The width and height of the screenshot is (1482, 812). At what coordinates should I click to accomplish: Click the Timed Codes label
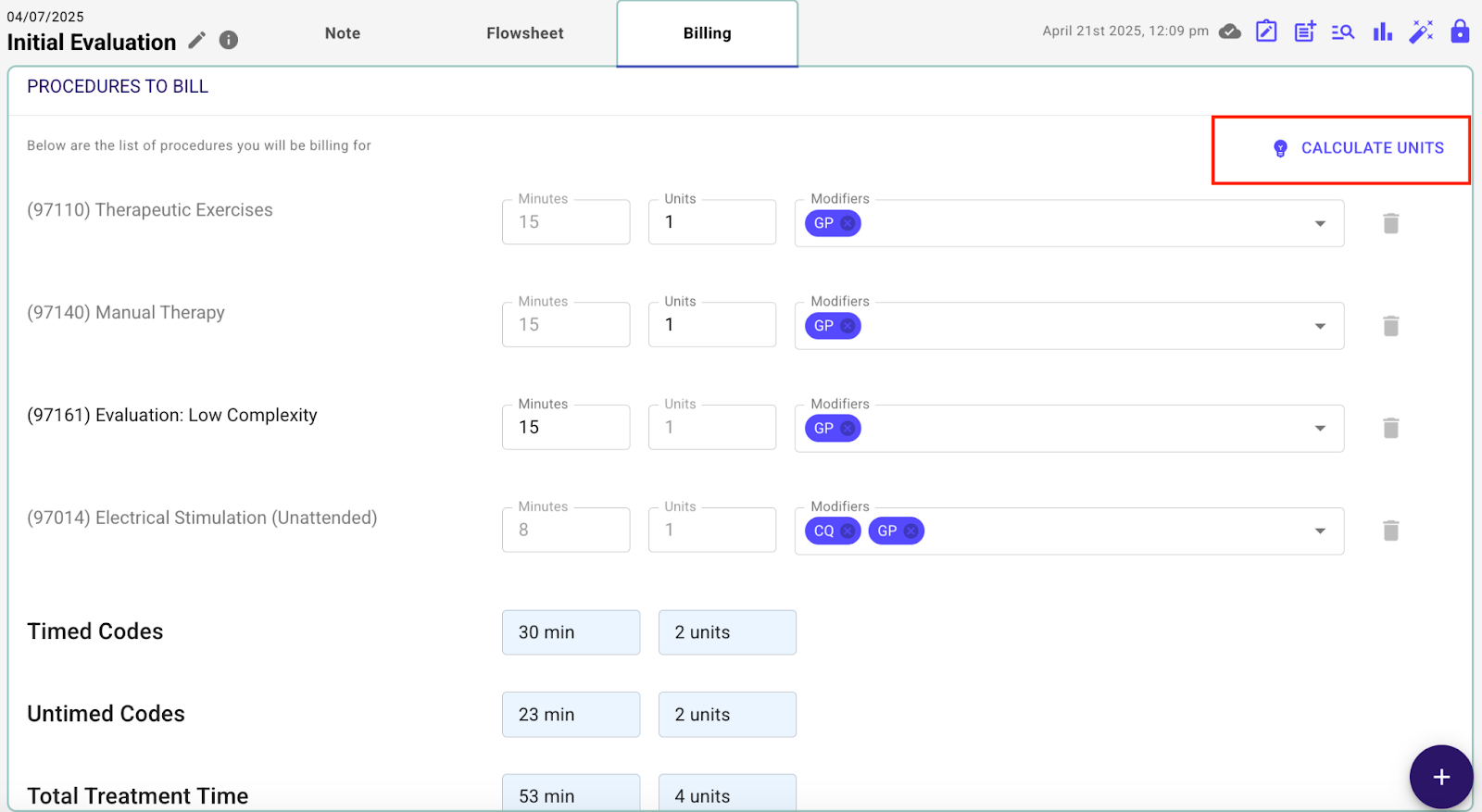95,631
